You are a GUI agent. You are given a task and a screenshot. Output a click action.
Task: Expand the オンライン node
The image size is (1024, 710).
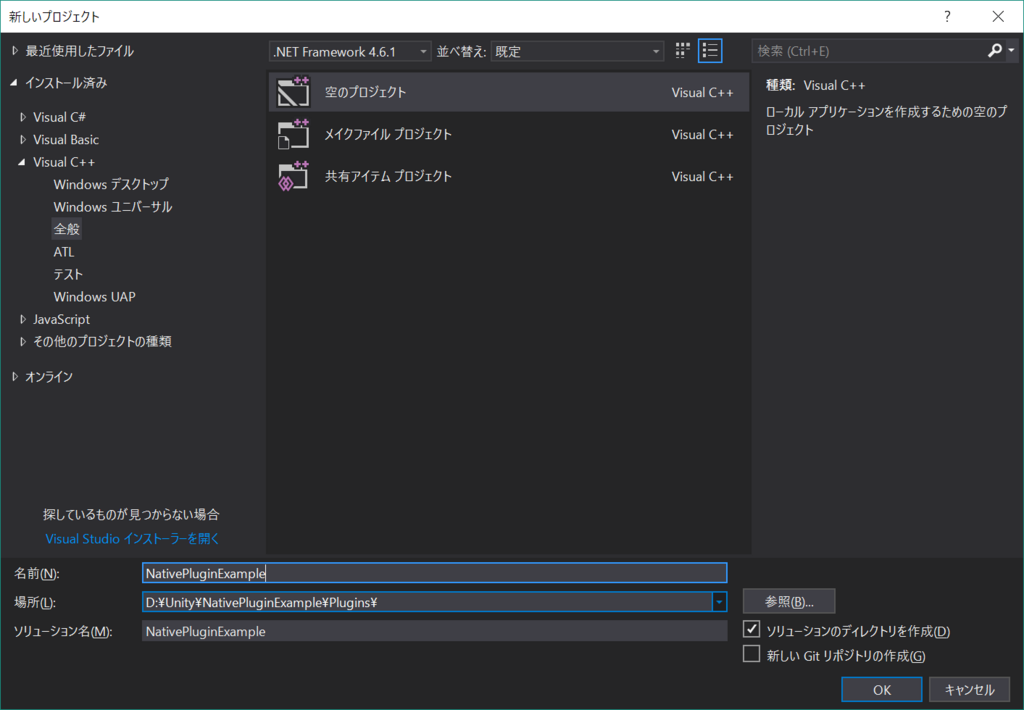15,376
